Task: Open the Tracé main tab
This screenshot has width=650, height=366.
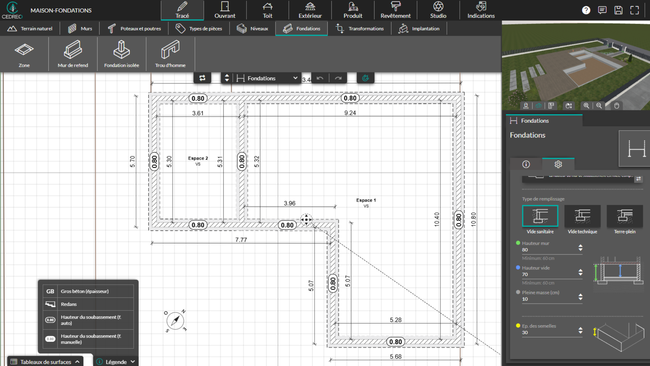Action: 182,10
